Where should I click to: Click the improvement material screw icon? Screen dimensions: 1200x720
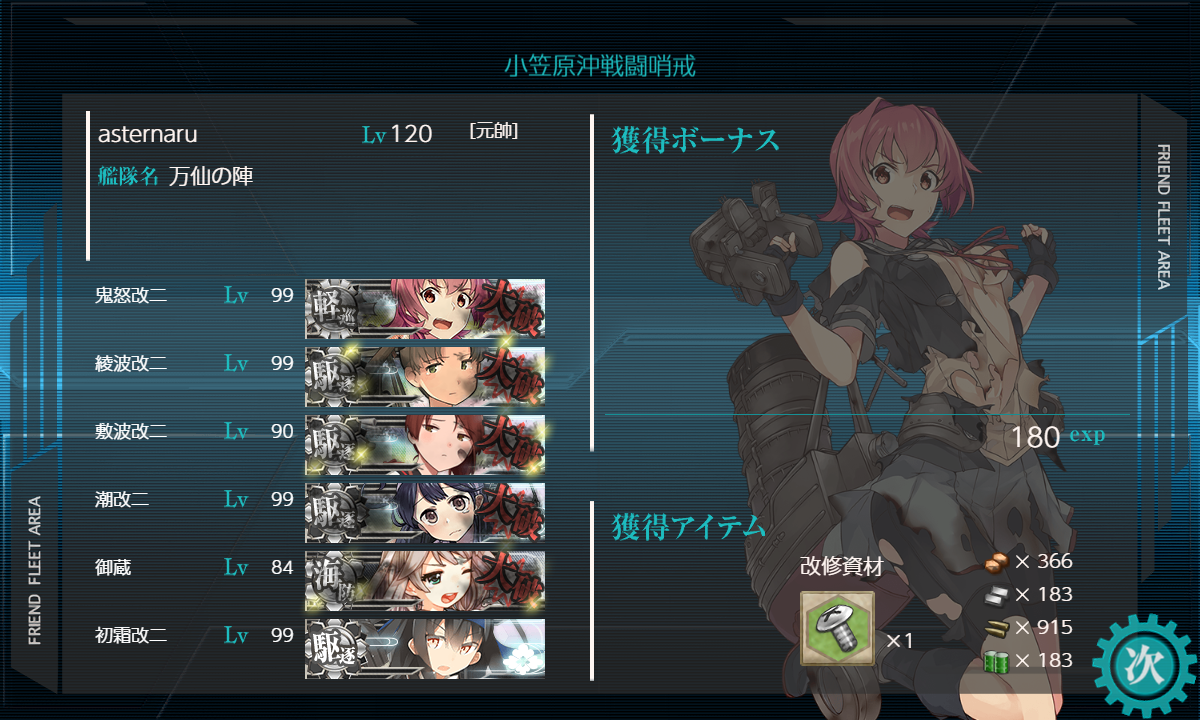[837, 628]
